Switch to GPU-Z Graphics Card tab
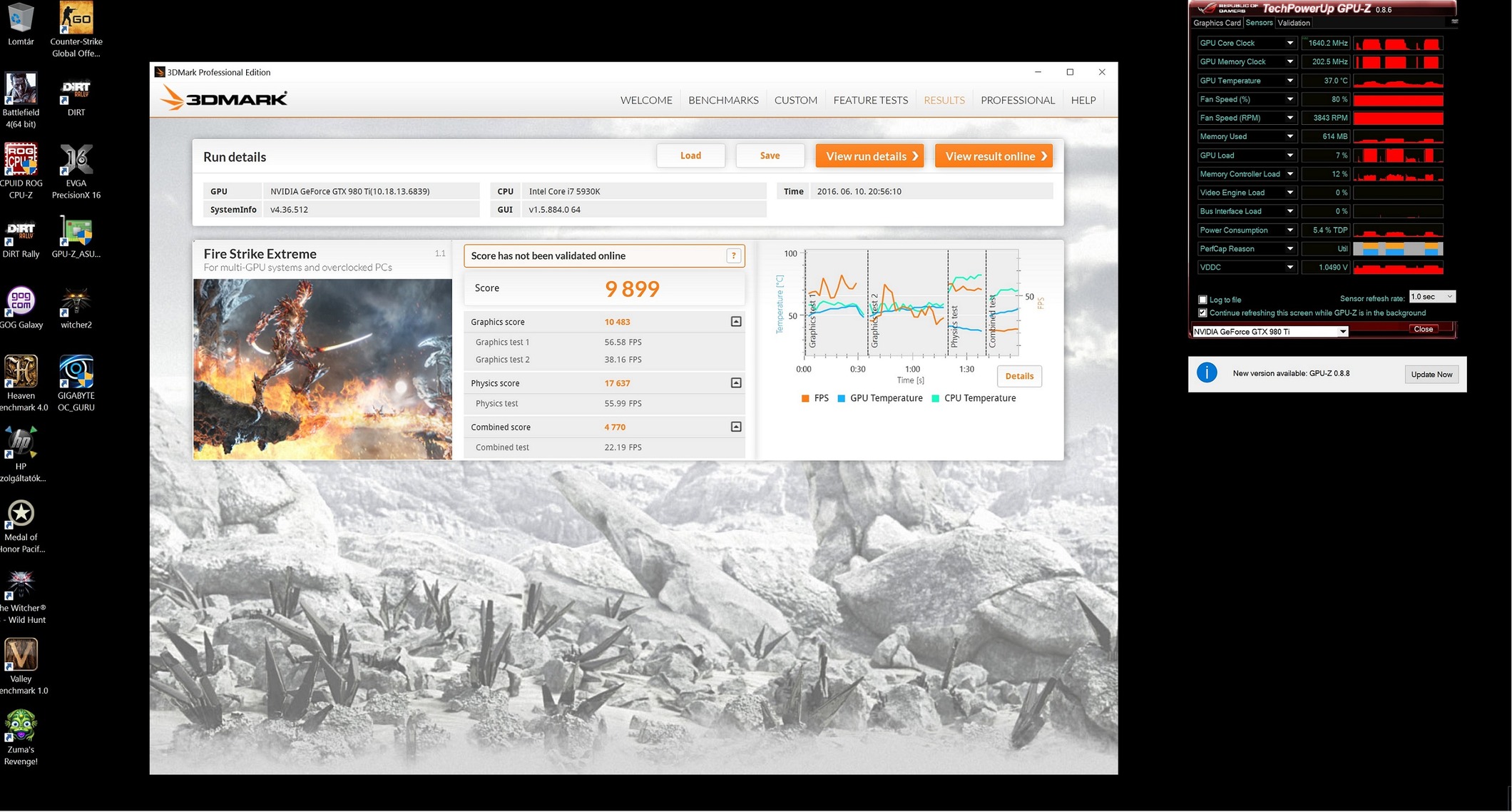 (x=1217, y=23)
